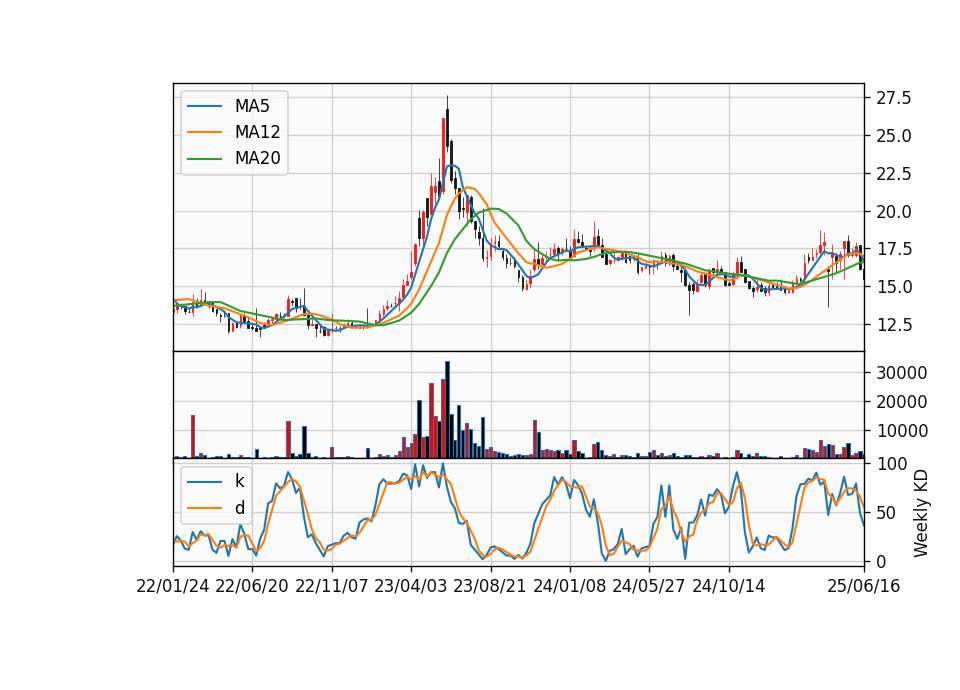Viewport: 960px width, 690px height.
Task: Click the 30000 volume axis label
Action: tap(901, 373)
